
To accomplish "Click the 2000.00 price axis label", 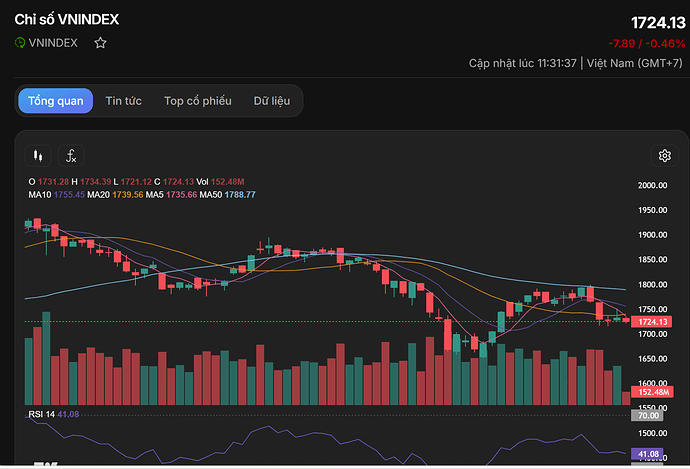I will (x=653, y=185).
